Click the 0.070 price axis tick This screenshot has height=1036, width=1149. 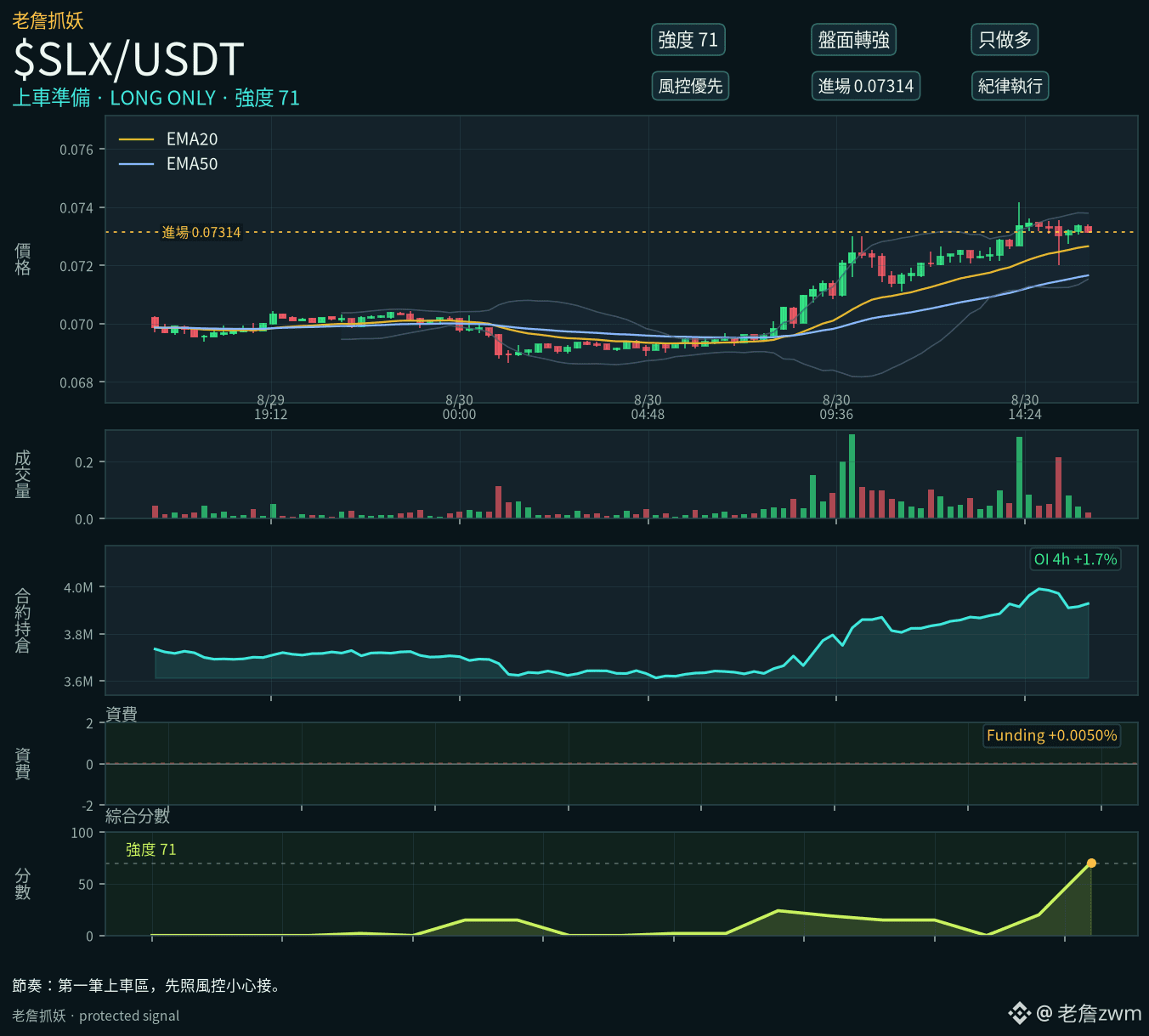pos(76,325)
